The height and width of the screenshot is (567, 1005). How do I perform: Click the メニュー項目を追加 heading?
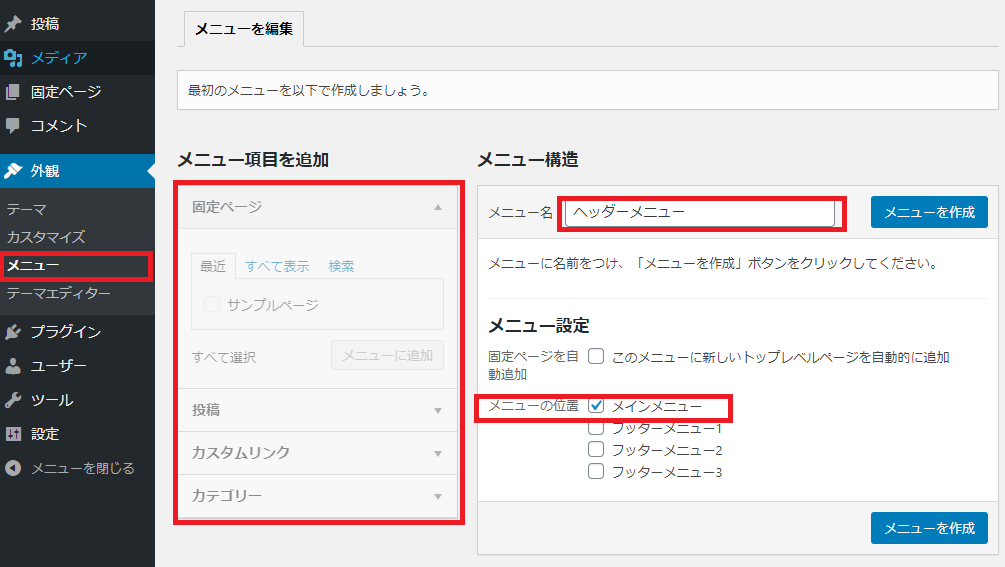coord(253,160)
